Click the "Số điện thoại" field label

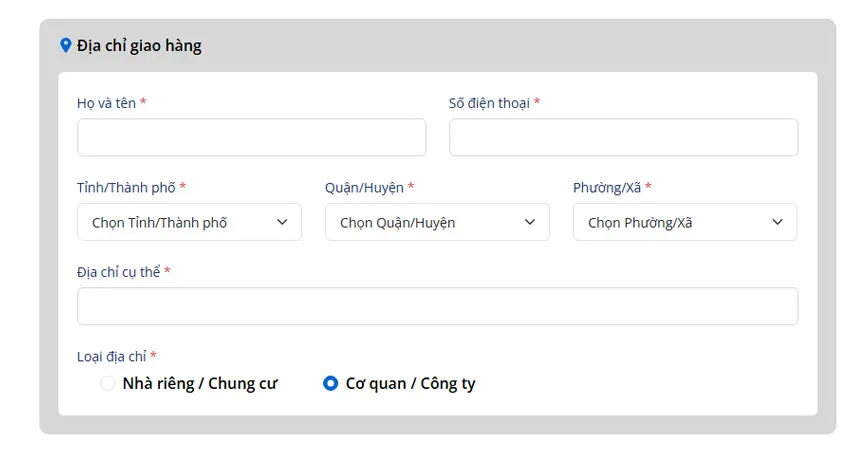489,103
